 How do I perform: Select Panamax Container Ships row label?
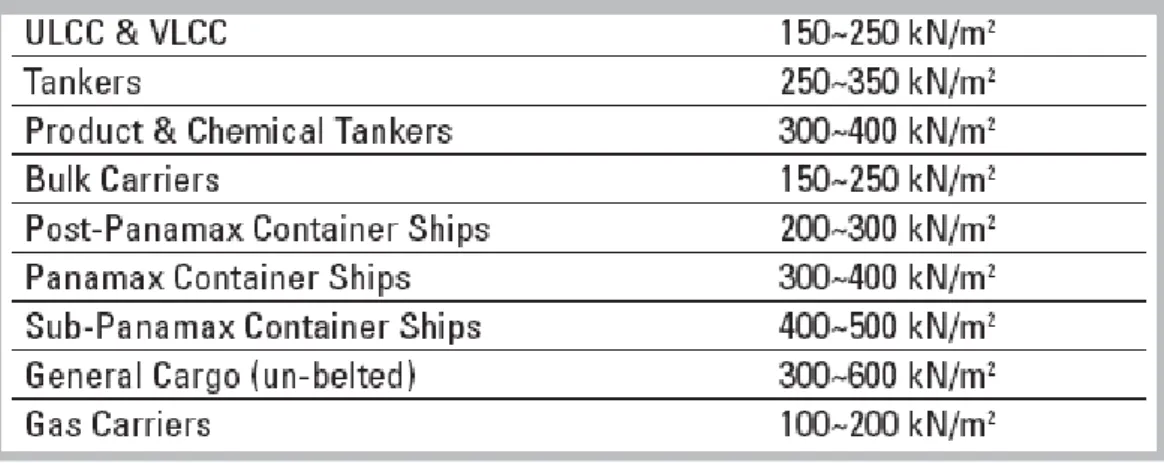click(x=218, y=278)
